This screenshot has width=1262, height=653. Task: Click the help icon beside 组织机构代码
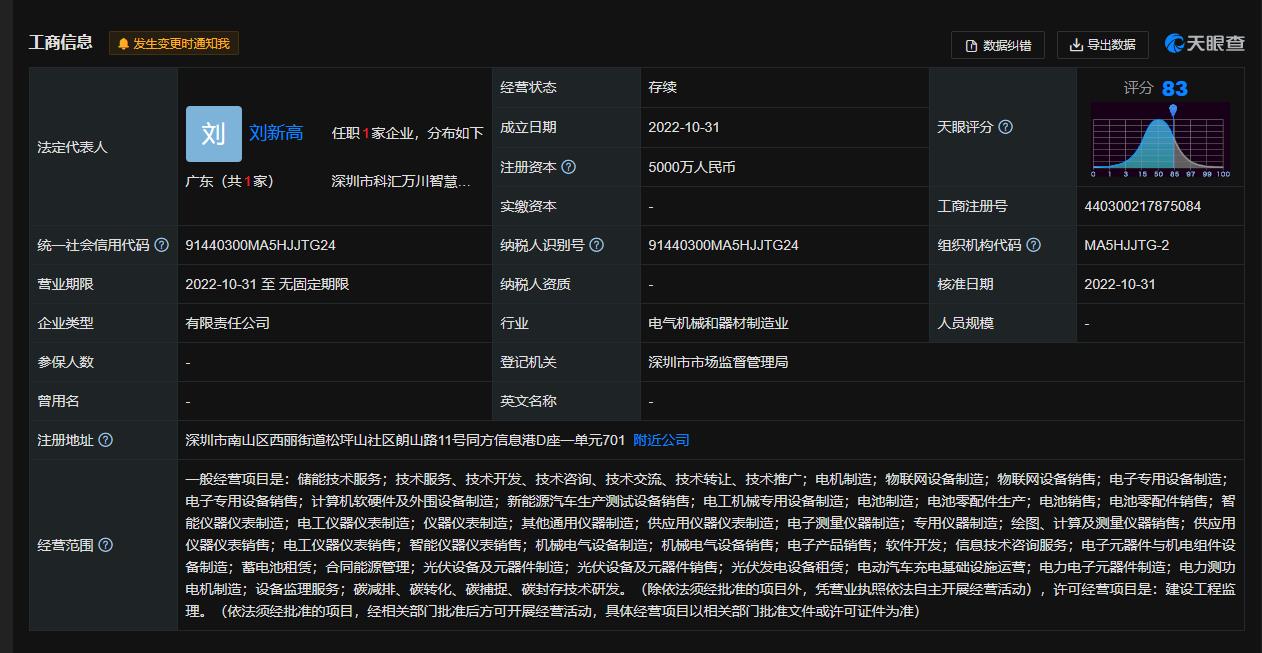point(1034,245)
